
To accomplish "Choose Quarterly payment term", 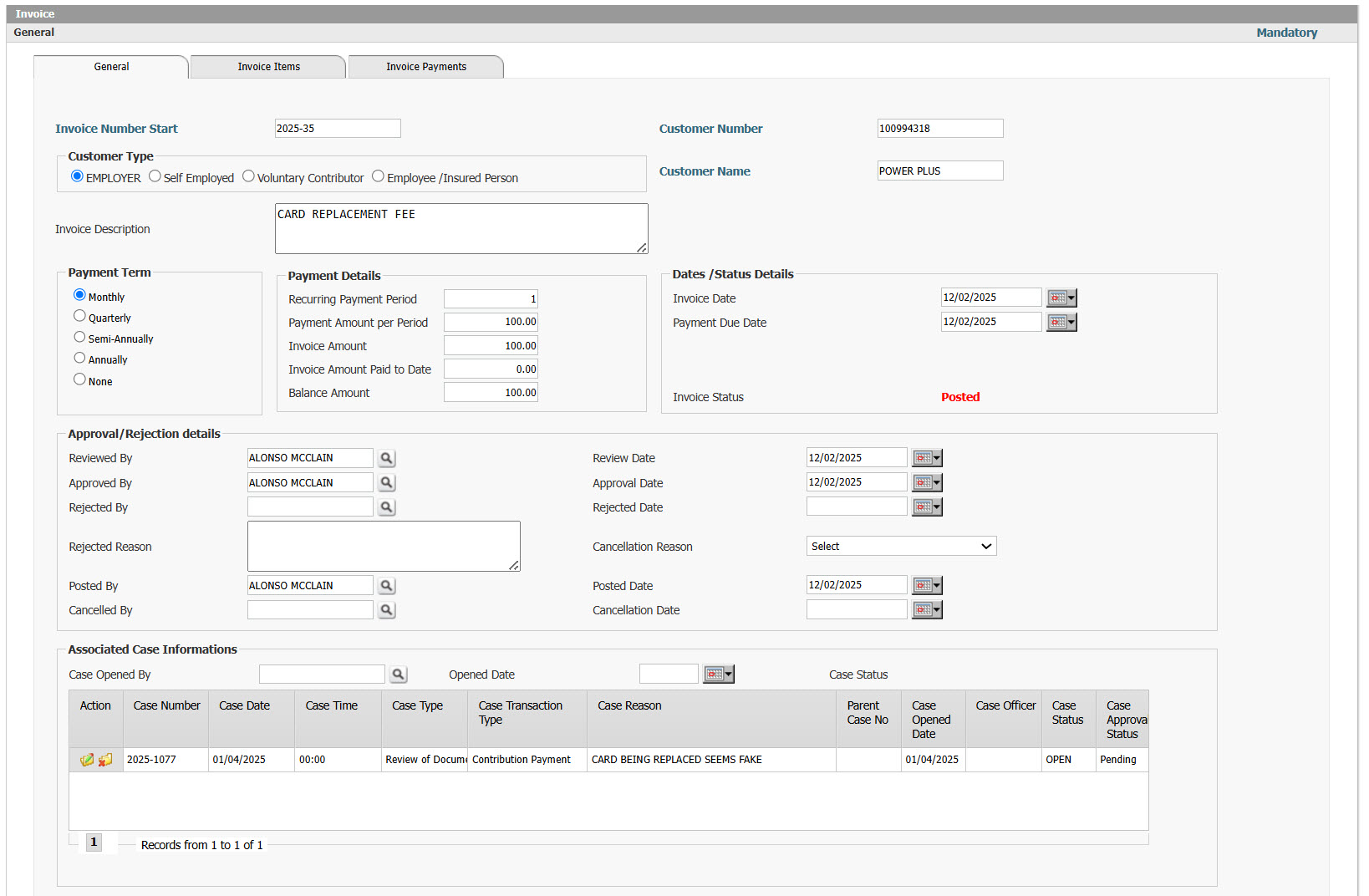I will (79, 316).
